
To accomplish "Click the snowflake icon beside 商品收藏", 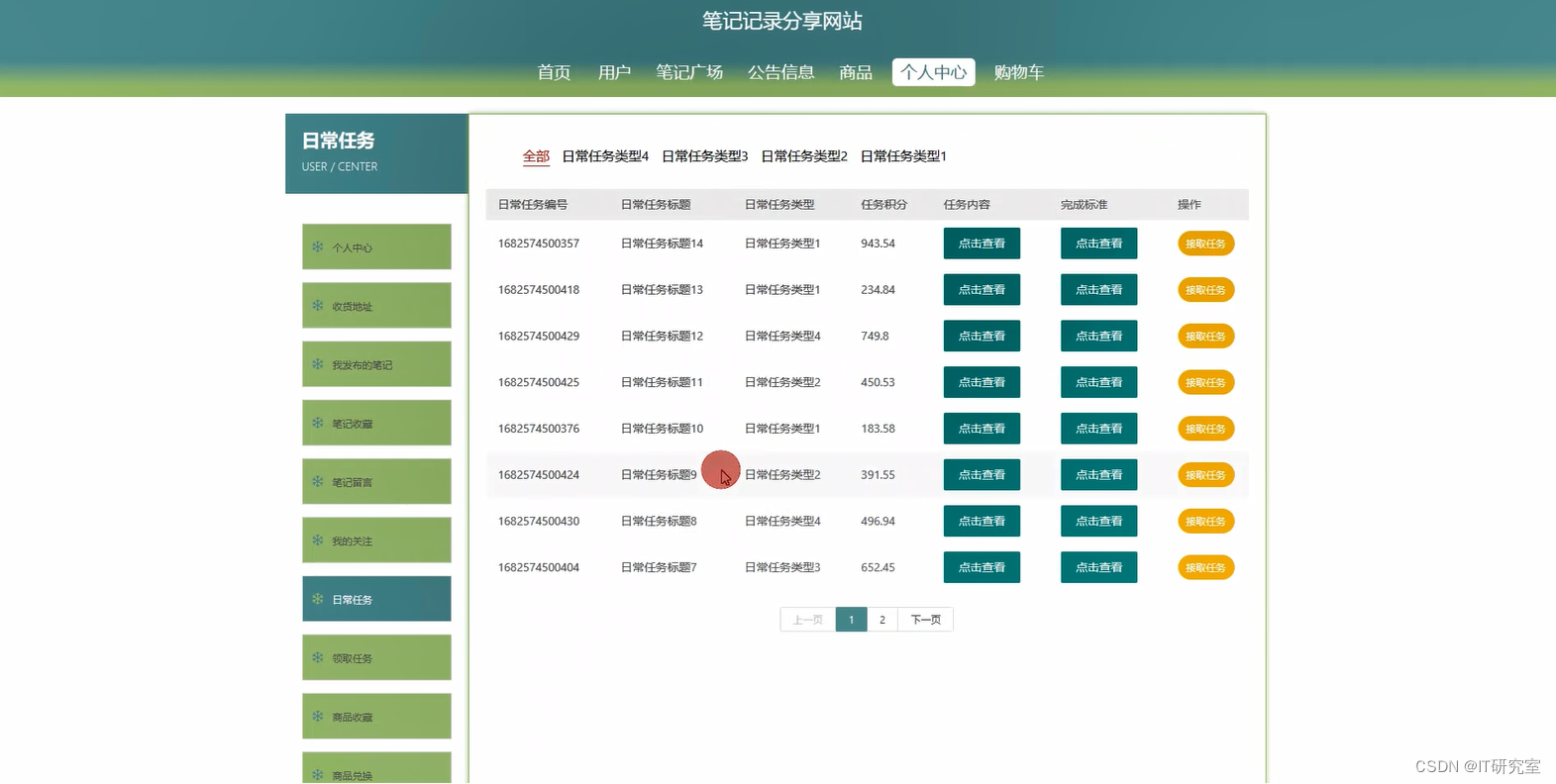I will [318, 717].
